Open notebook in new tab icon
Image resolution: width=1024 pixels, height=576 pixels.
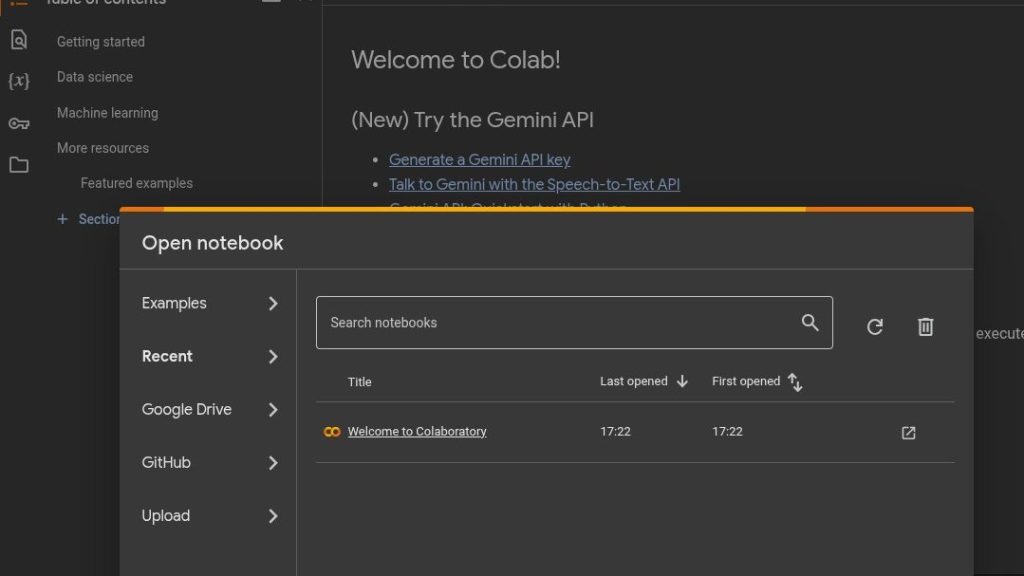(908, 433)
